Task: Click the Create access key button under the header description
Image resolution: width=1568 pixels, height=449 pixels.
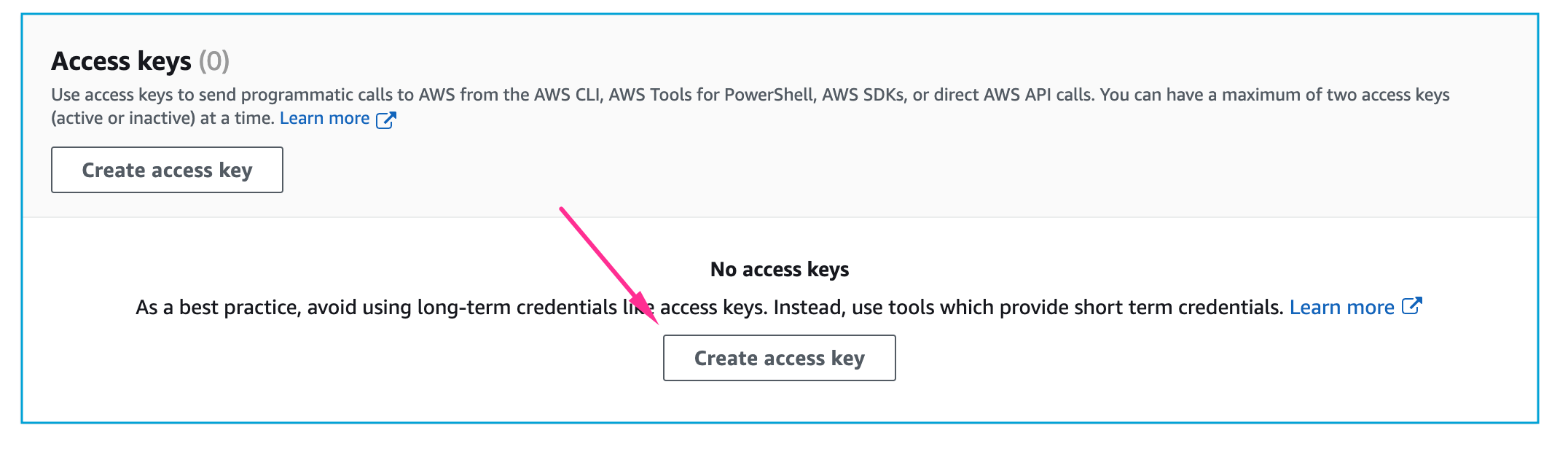Action: click(x=167, y=170)
